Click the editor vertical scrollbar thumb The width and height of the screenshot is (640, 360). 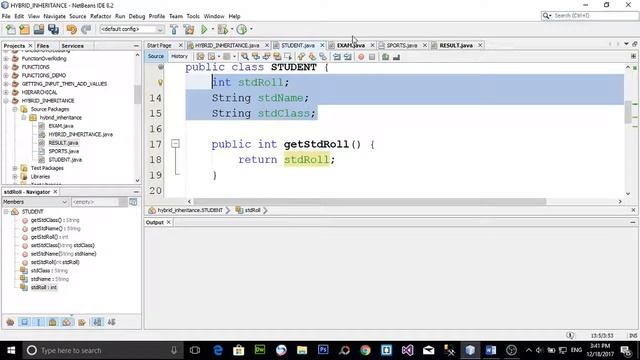[x=628, y=112]
